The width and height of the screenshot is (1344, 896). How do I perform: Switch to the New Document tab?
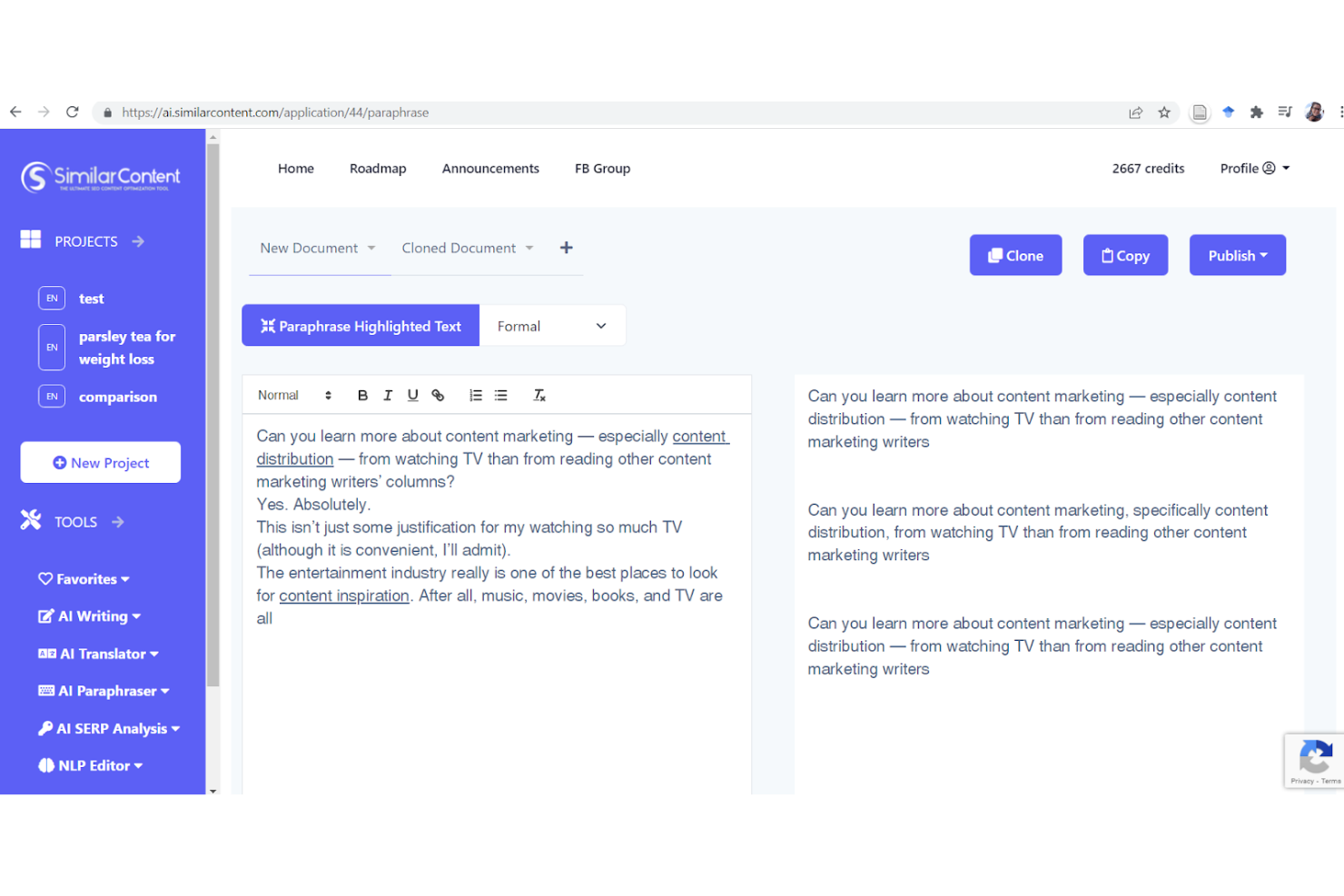pos(309,248)
